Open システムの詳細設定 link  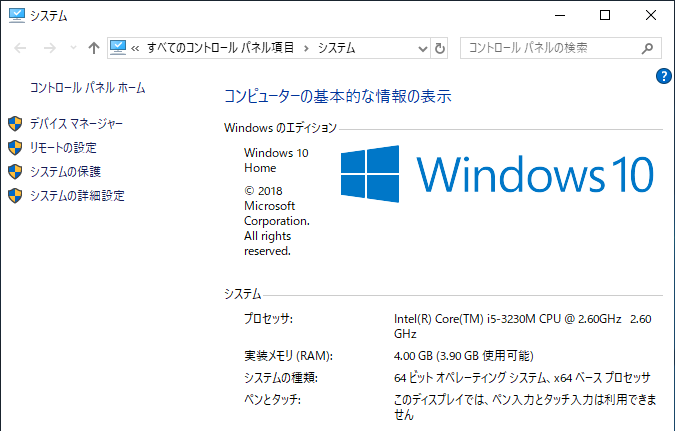[77, 195]
